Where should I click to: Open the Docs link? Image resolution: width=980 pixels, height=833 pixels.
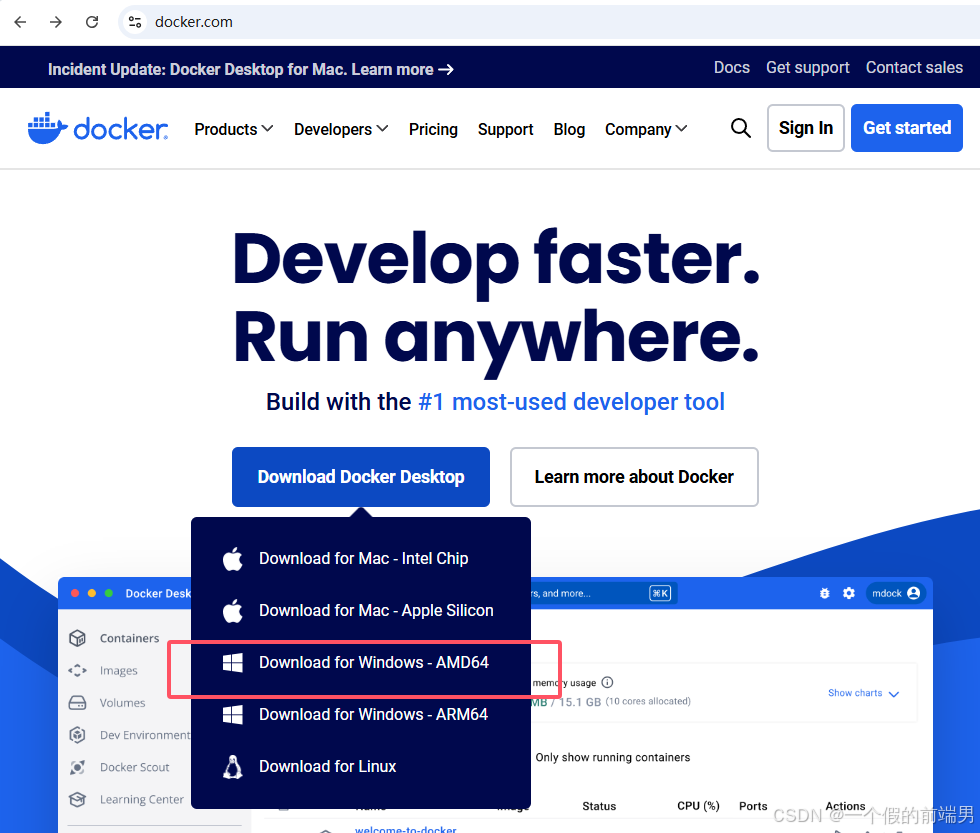[732, 67]
